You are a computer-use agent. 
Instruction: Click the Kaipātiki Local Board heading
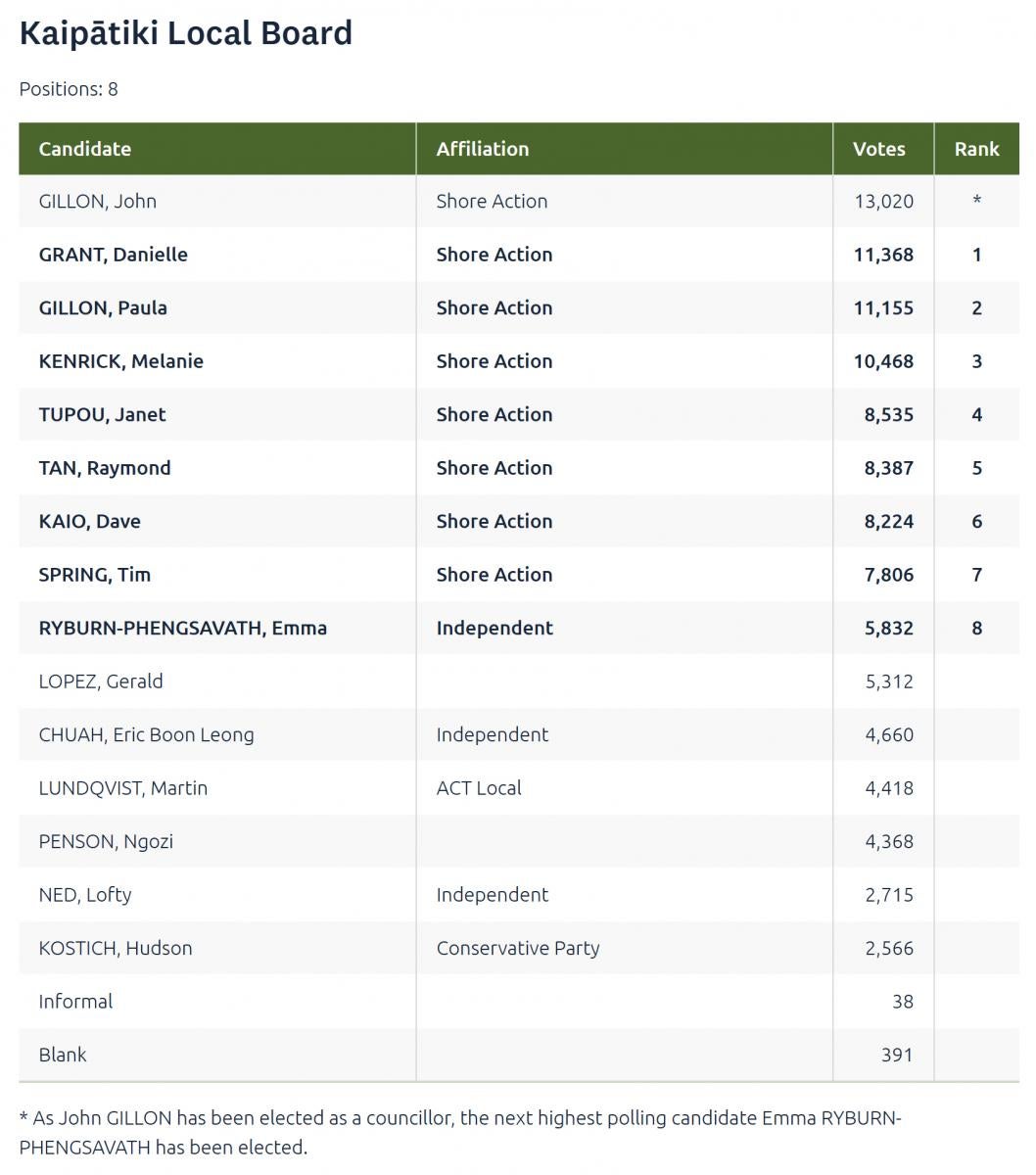[186, 33]
